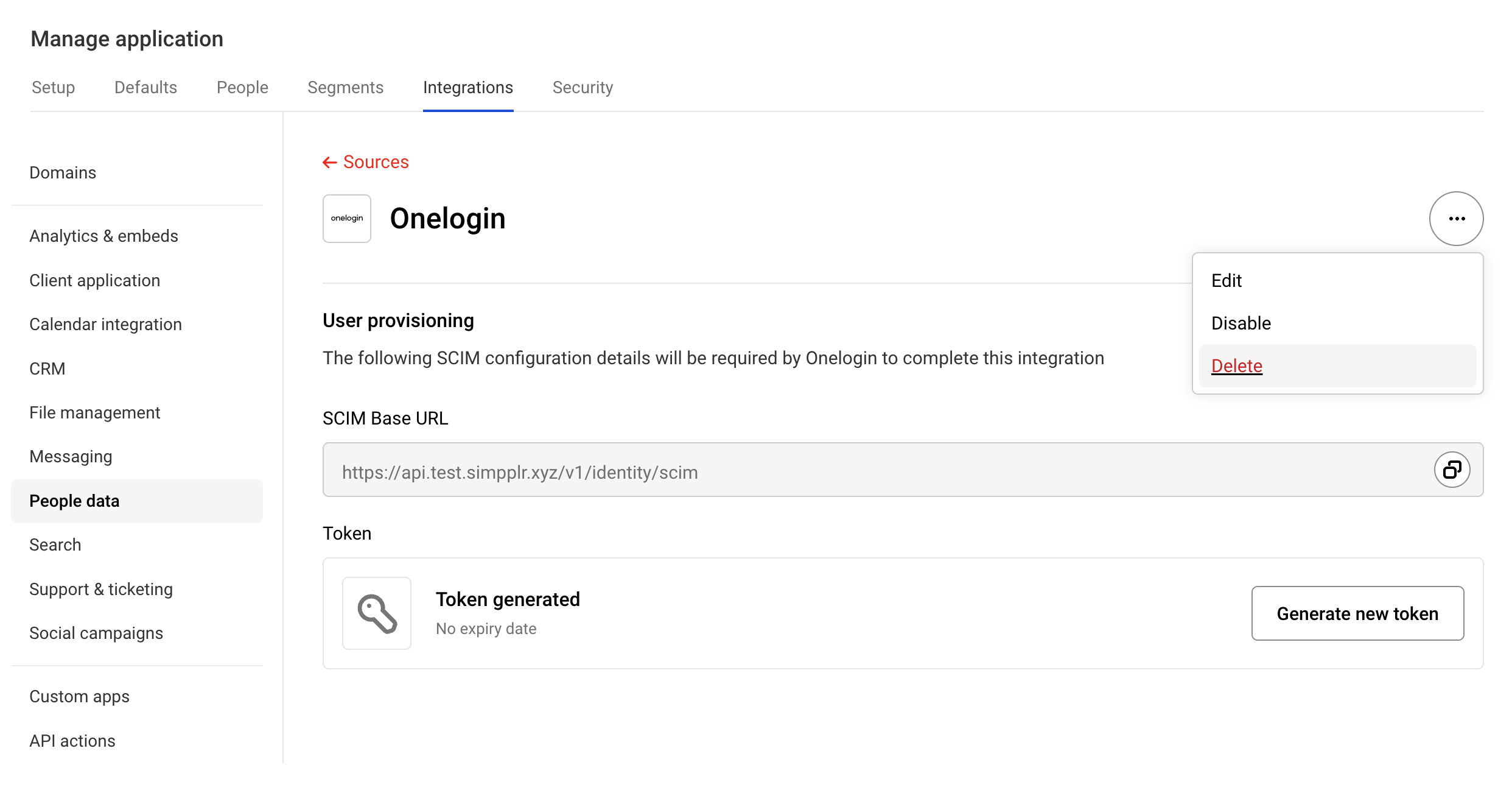Choose Edit from the options menu
The width and height of the screenshot is (1512, 793).
pyautogui.click(x=1227, y=281)
